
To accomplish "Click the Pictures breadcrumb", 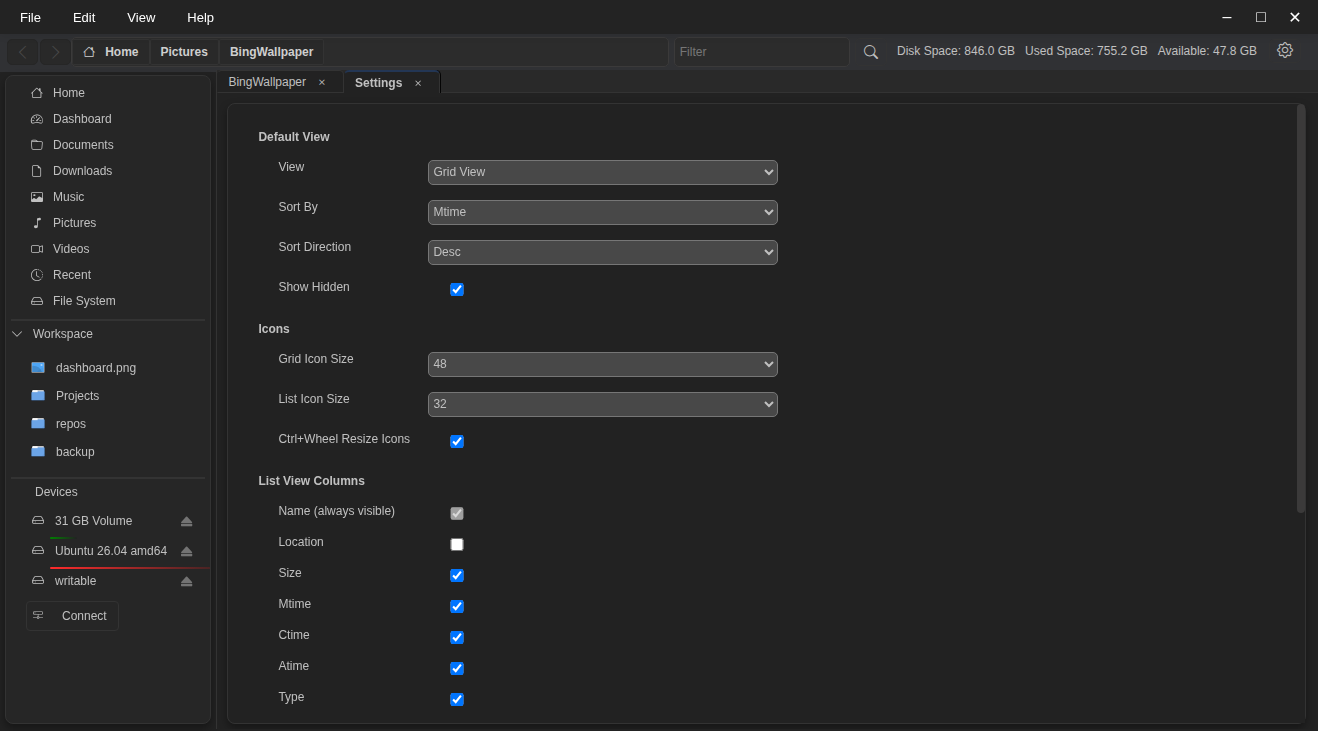I will point(184,52).
